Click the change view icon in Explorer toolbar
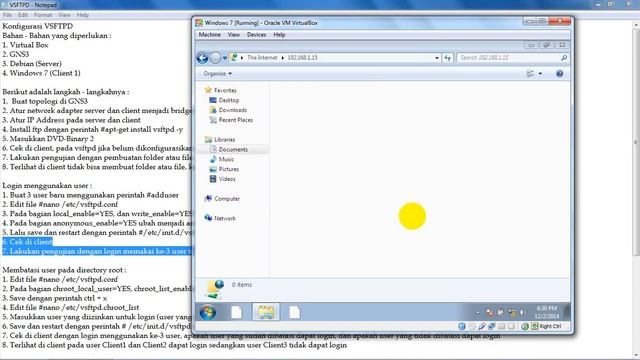This screenshot has width=640, height=360. tap(530, 73)
